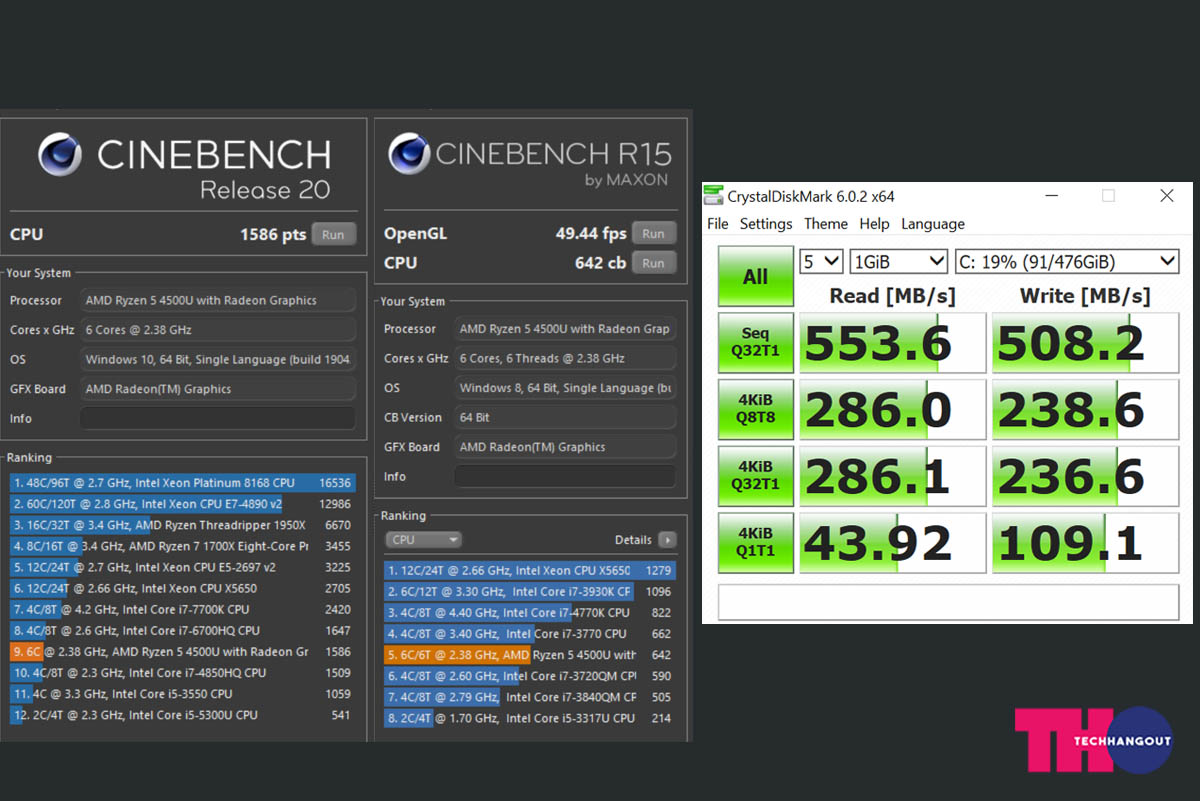Expand the Details arrow in Cinebench R15 ranking
The width and height of the screenshot is (1200, 801).
(x=667, y=540)
